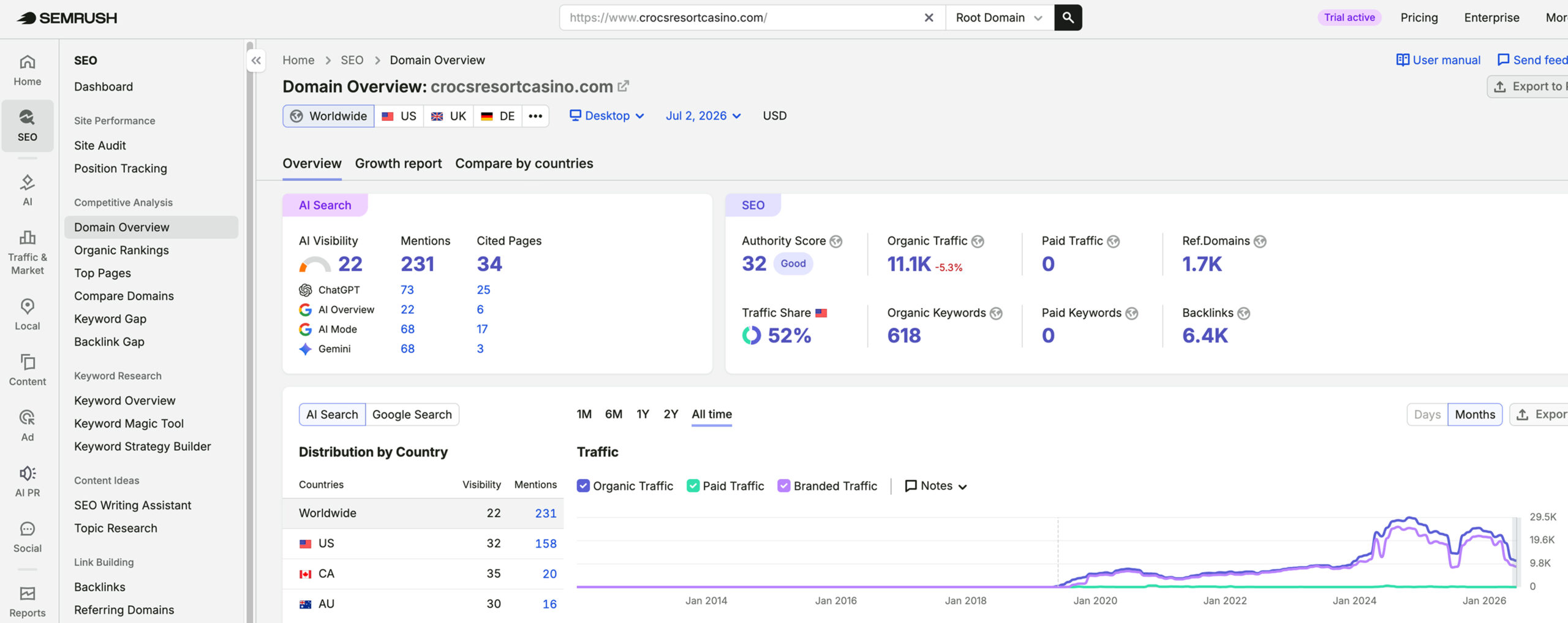Open the SEO section icon

[28, 126]
